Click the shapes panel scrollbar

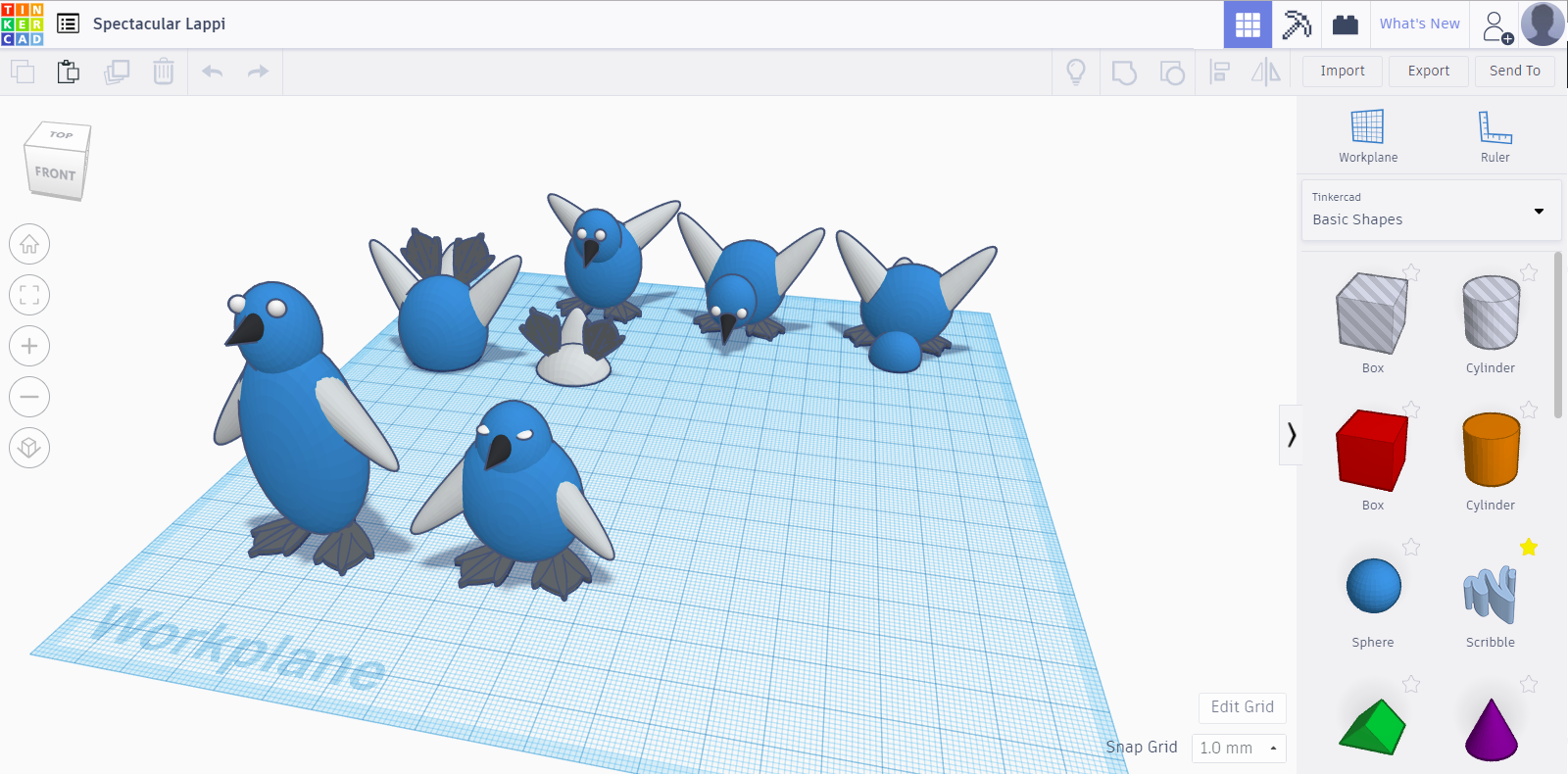coord(1558,335)
